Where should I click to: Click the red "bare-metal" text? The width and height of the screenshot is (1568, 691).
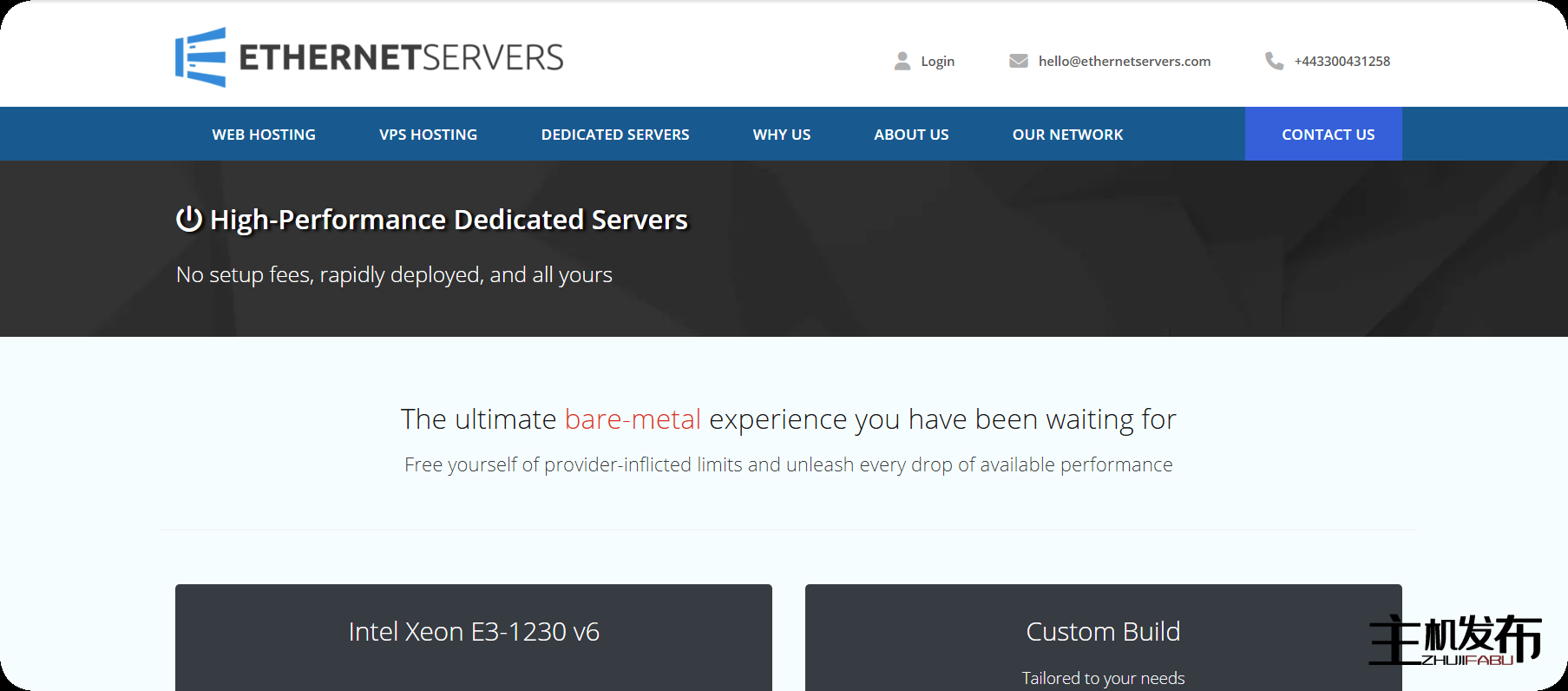633,419
